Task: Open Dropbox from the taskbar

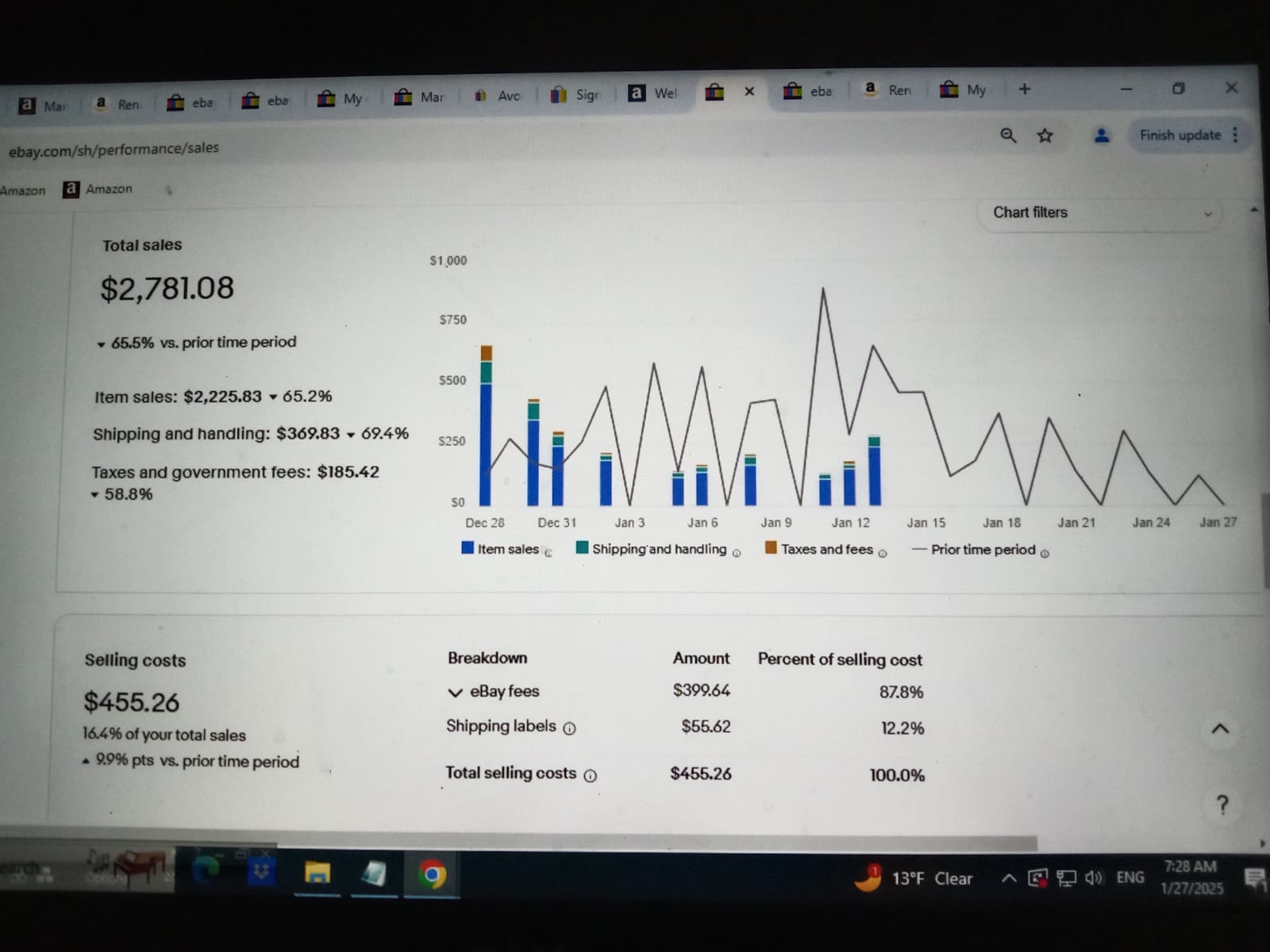Action: (x=260, y=872)
